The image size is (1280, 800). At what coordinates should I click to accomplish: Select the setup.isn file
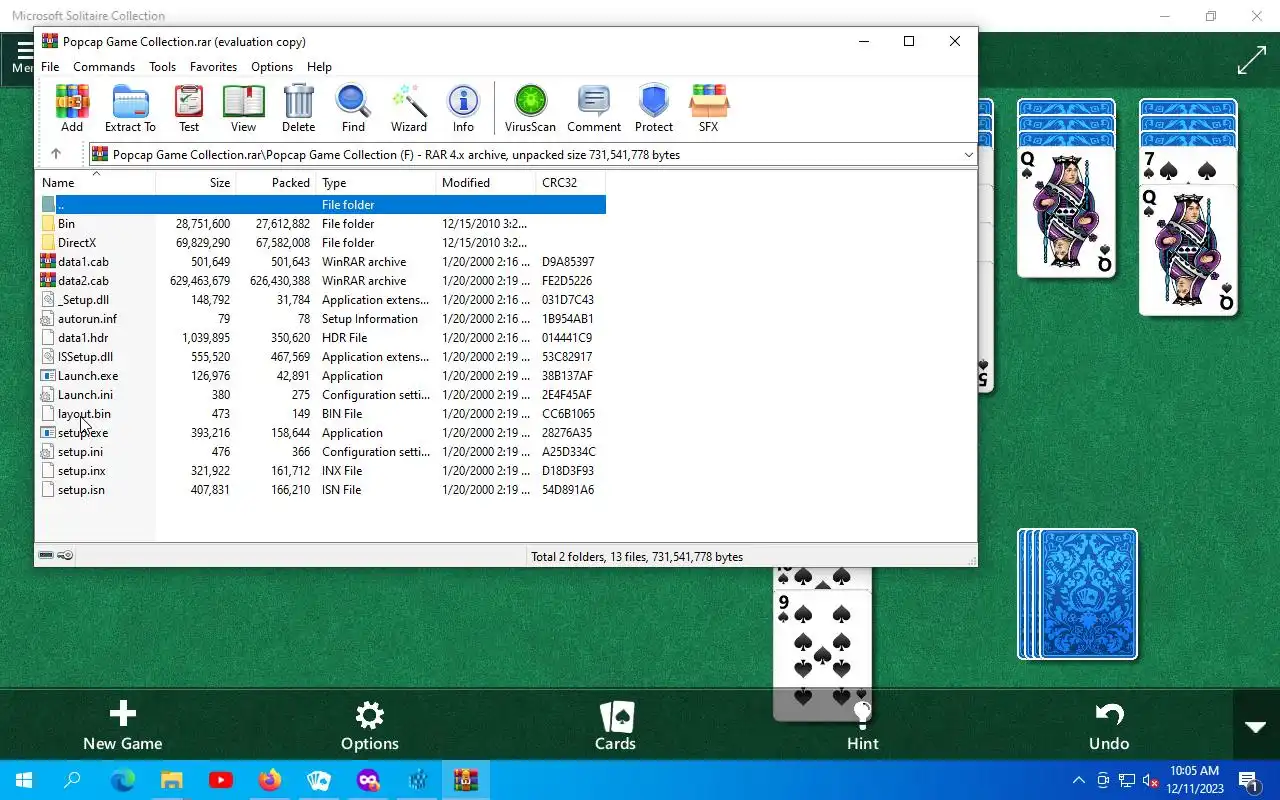tap(321, 490)
